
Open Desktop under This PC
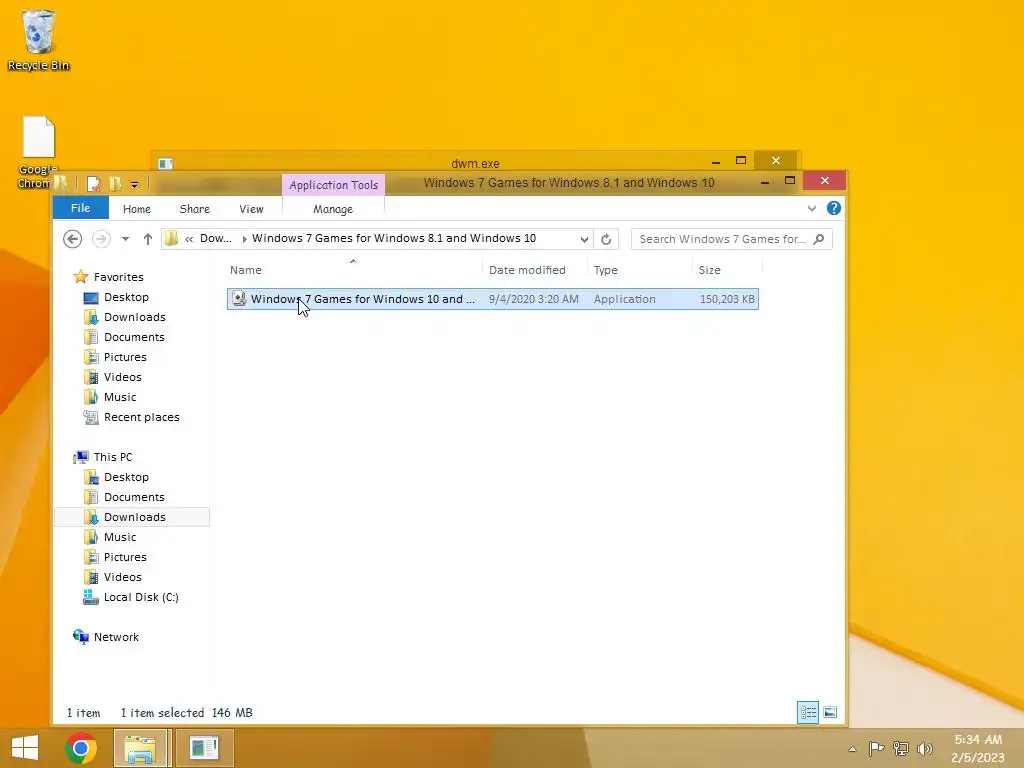point(126,477)
